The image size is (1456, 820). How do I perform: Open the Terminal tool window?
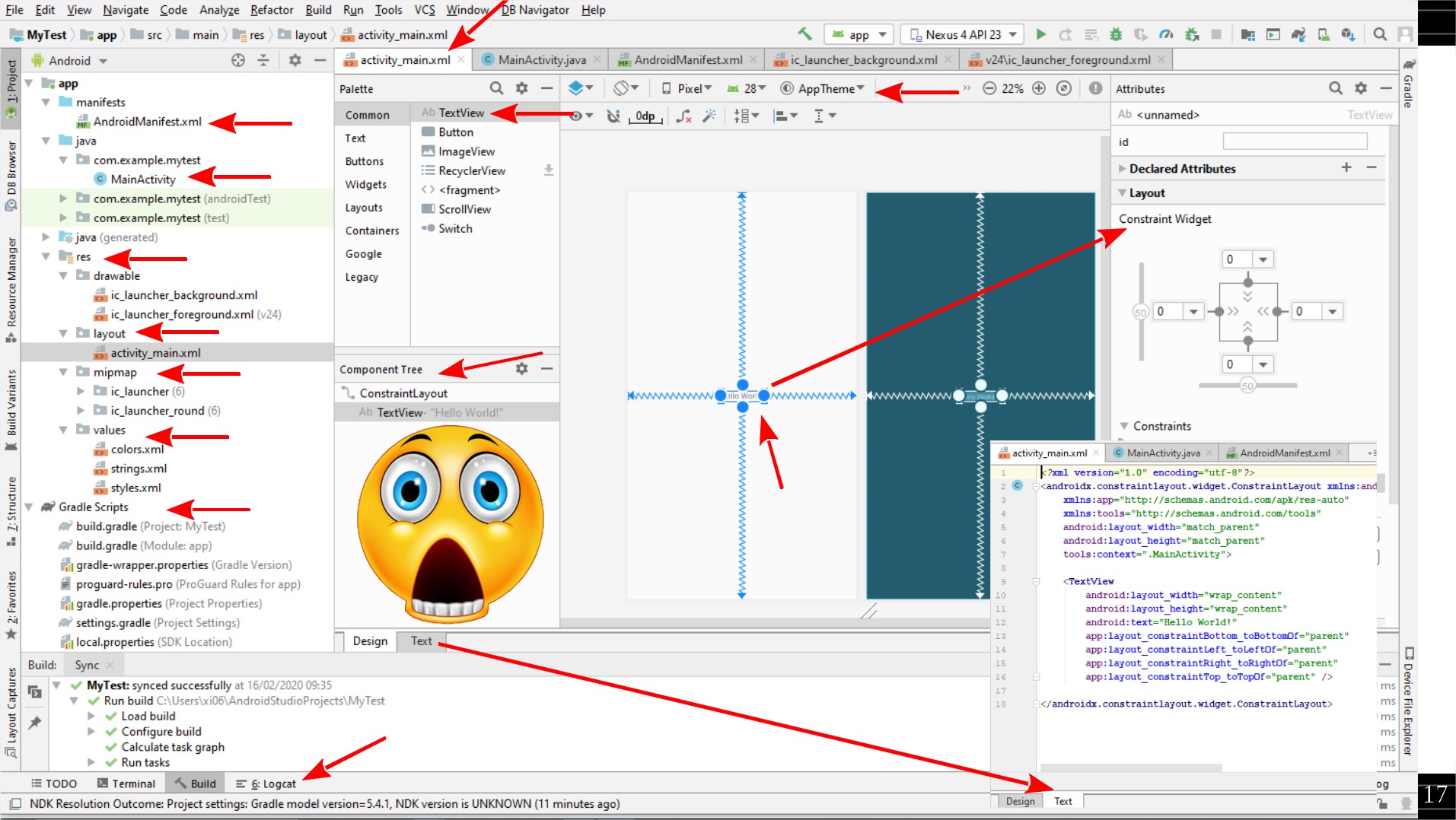click(x=126, y=783)
